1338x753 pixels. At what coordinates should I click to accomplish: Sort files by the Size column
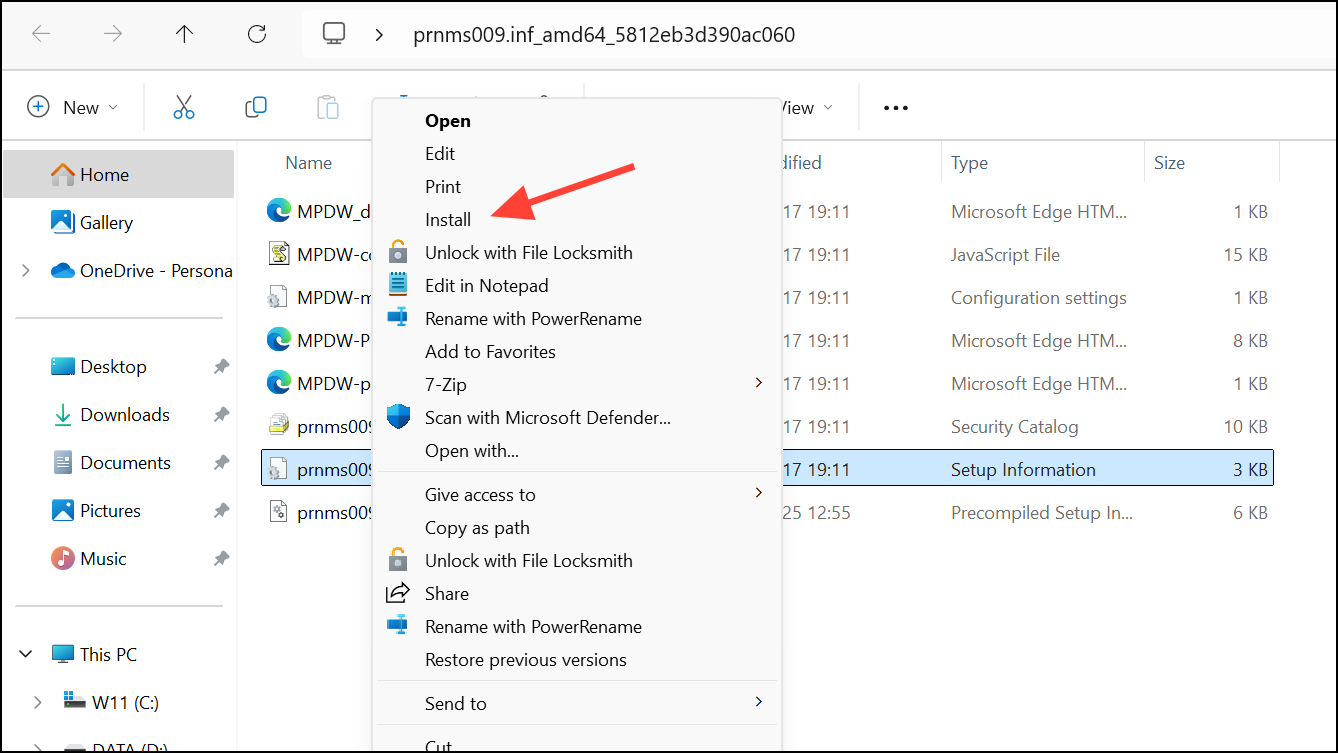1168,162
